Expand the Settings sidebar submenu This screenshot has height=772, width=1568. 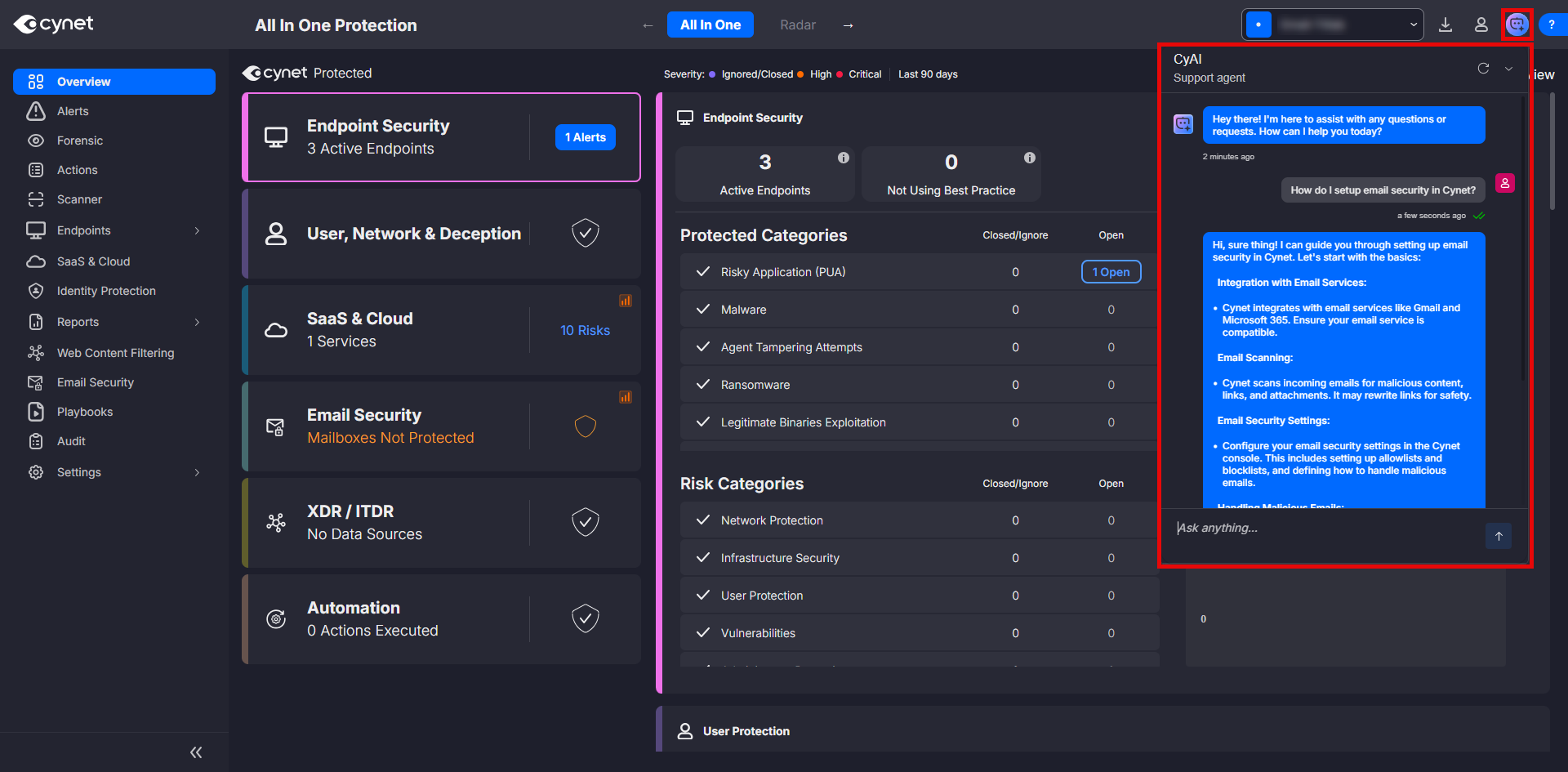(x=197, y=472)
